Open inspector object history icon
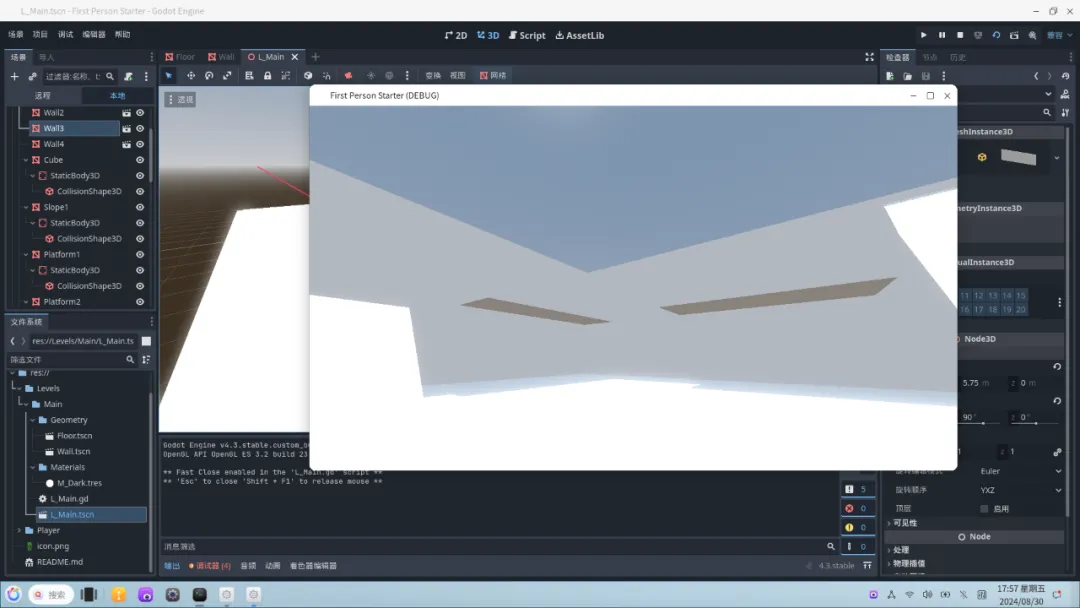The image size is (1080, 608). pyautogui.click(x=1066, y=76)
